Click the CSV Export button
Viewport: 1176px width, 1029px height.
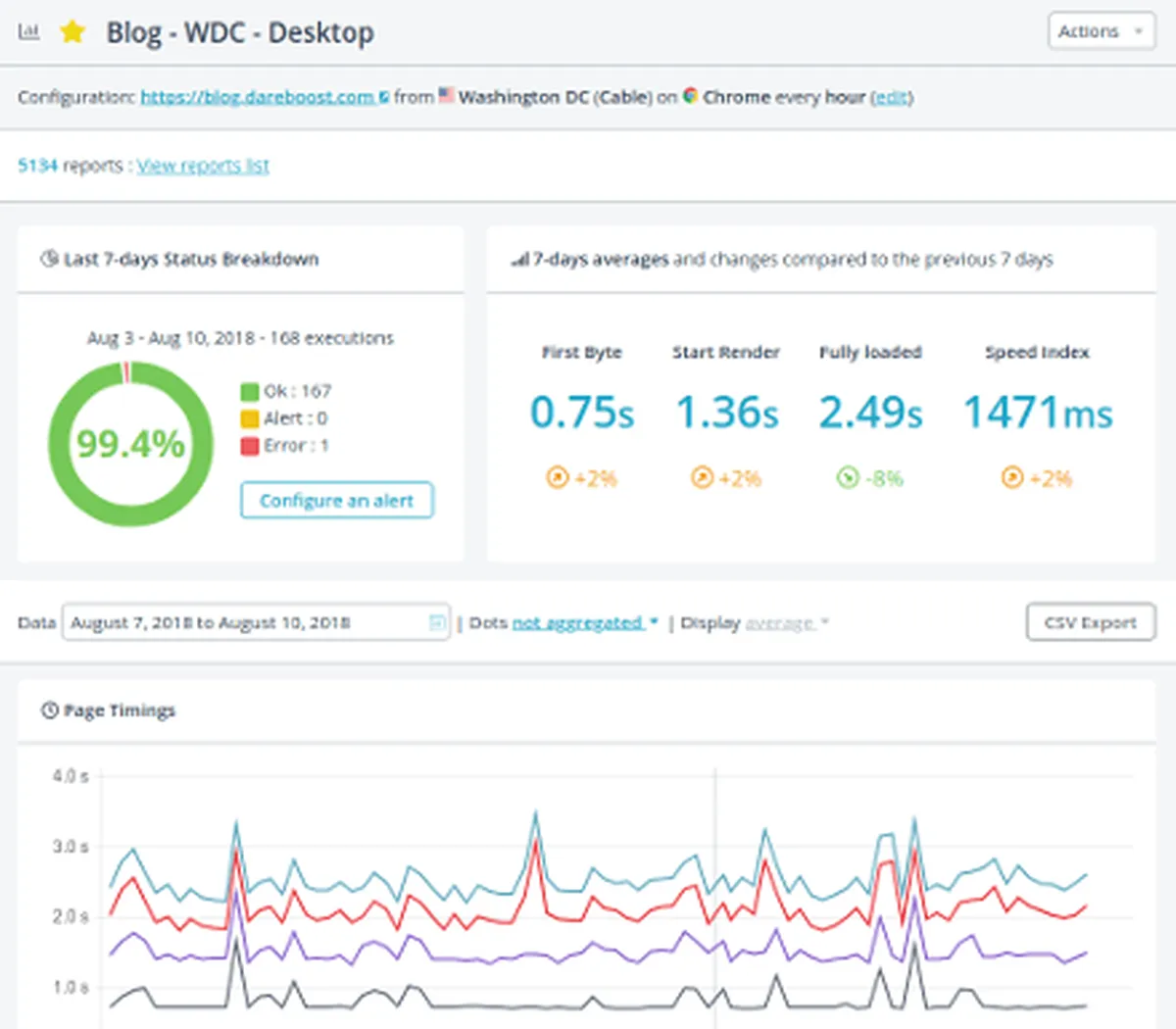click(1091, 622)
